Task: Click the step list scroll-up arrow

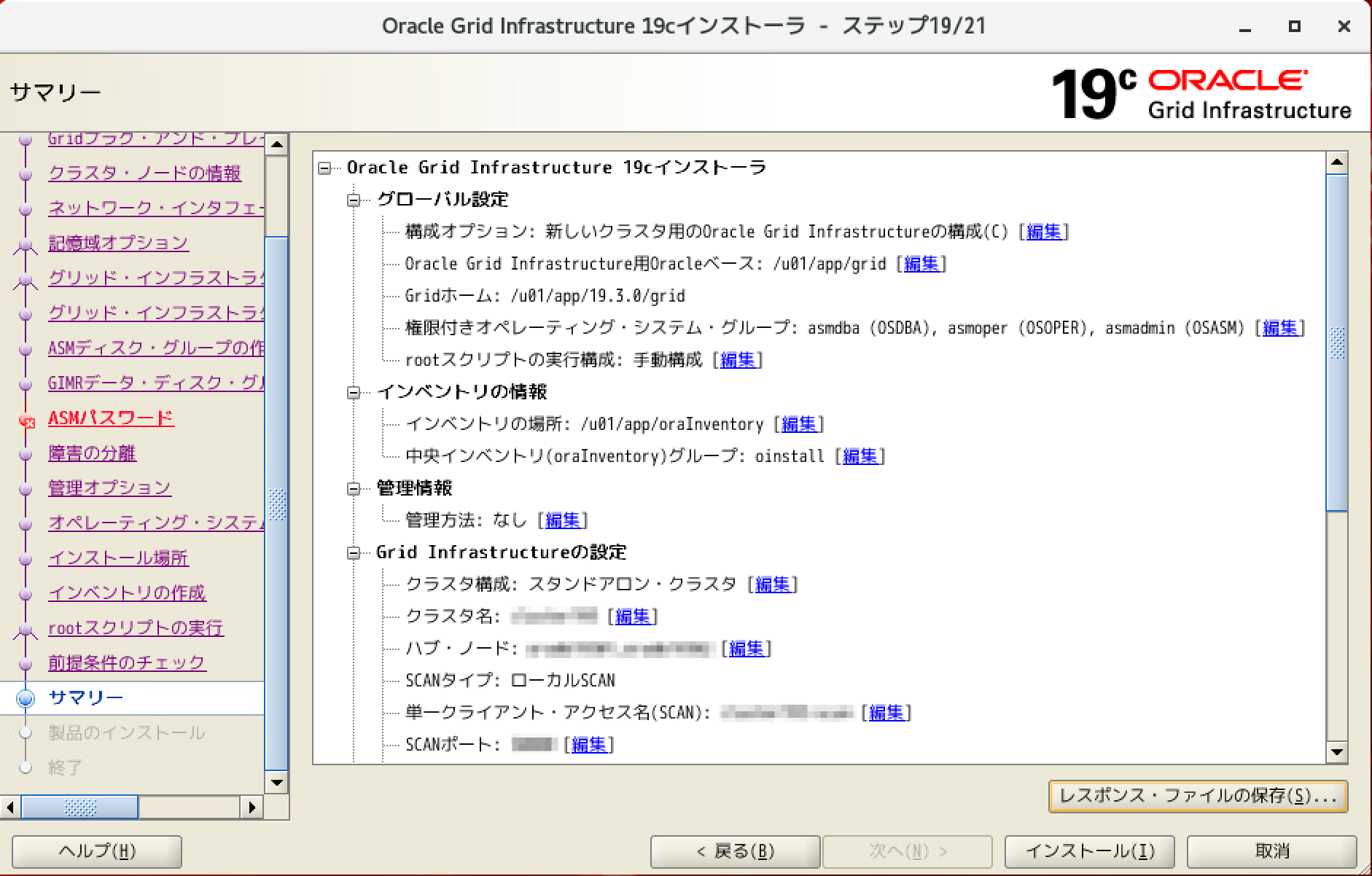Action: pyautogui.click(x=277, y=145)
